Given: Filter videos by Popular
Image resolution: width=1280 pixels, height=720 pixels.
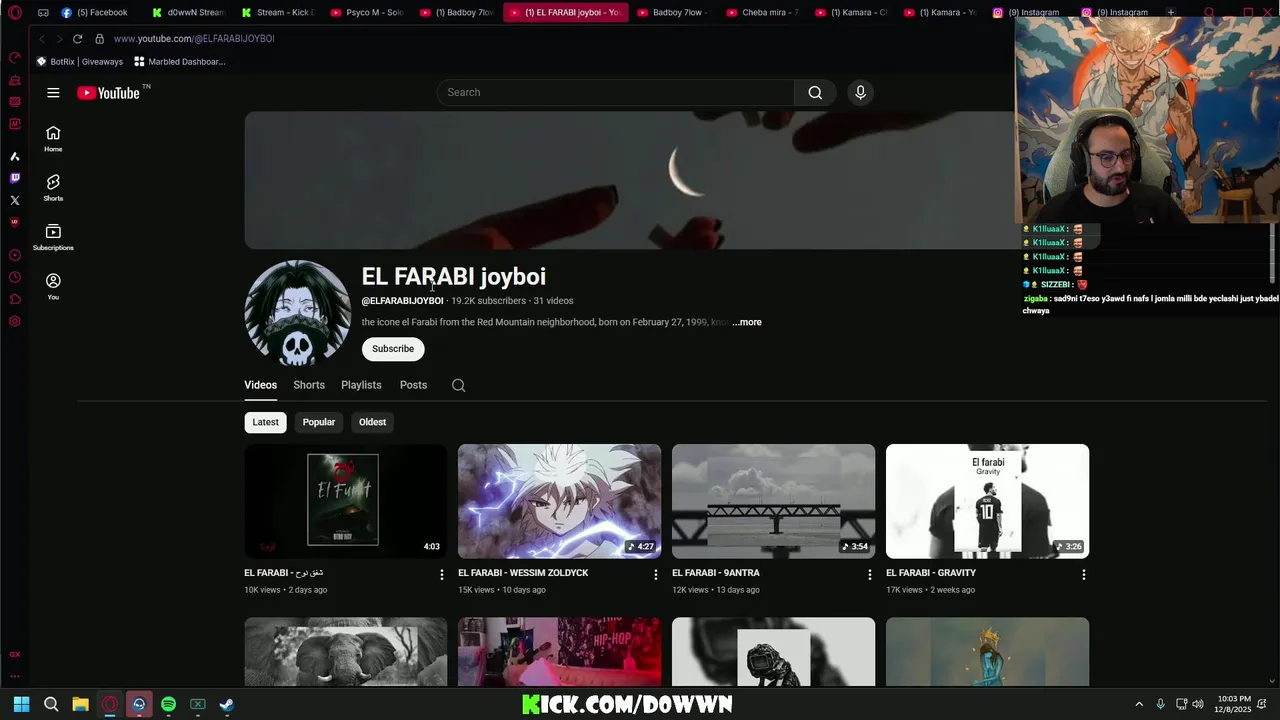Looking at the screenshot, I should [319, 422].
